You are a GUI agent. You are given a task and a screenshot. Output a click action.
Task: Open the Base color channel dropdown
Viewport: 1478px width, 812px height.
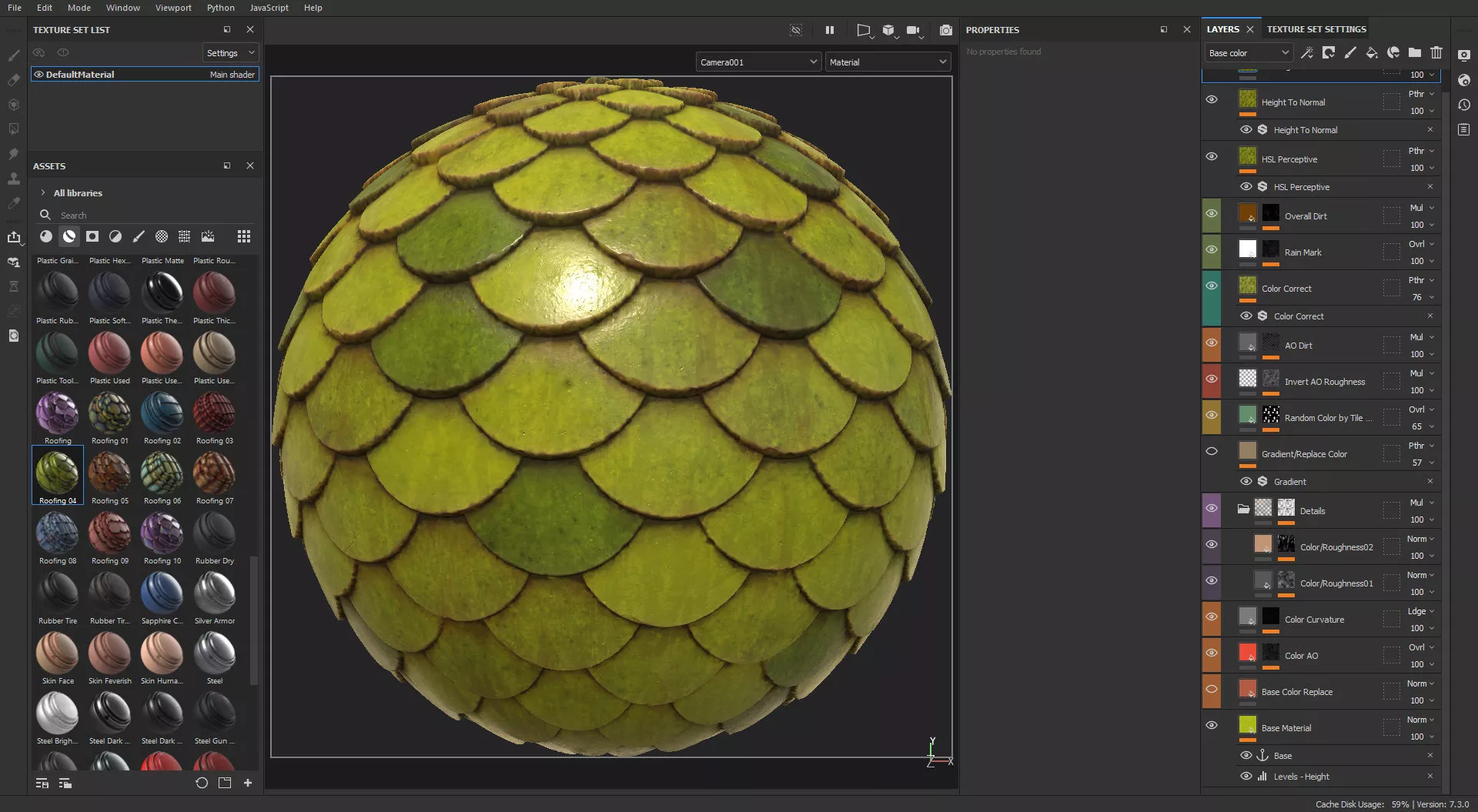coord(1248,53)
